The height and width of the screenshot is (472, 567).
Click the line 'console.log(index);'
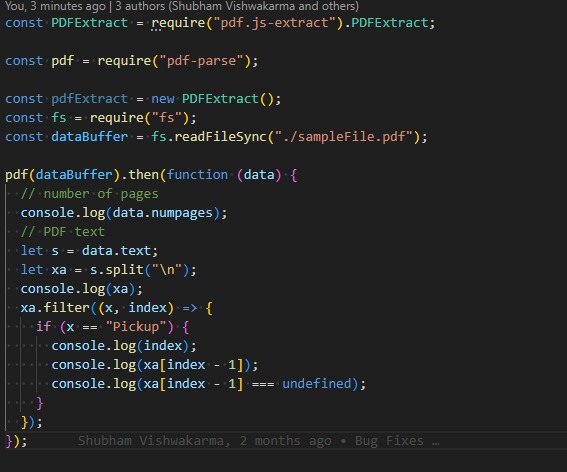pos(124,346)
